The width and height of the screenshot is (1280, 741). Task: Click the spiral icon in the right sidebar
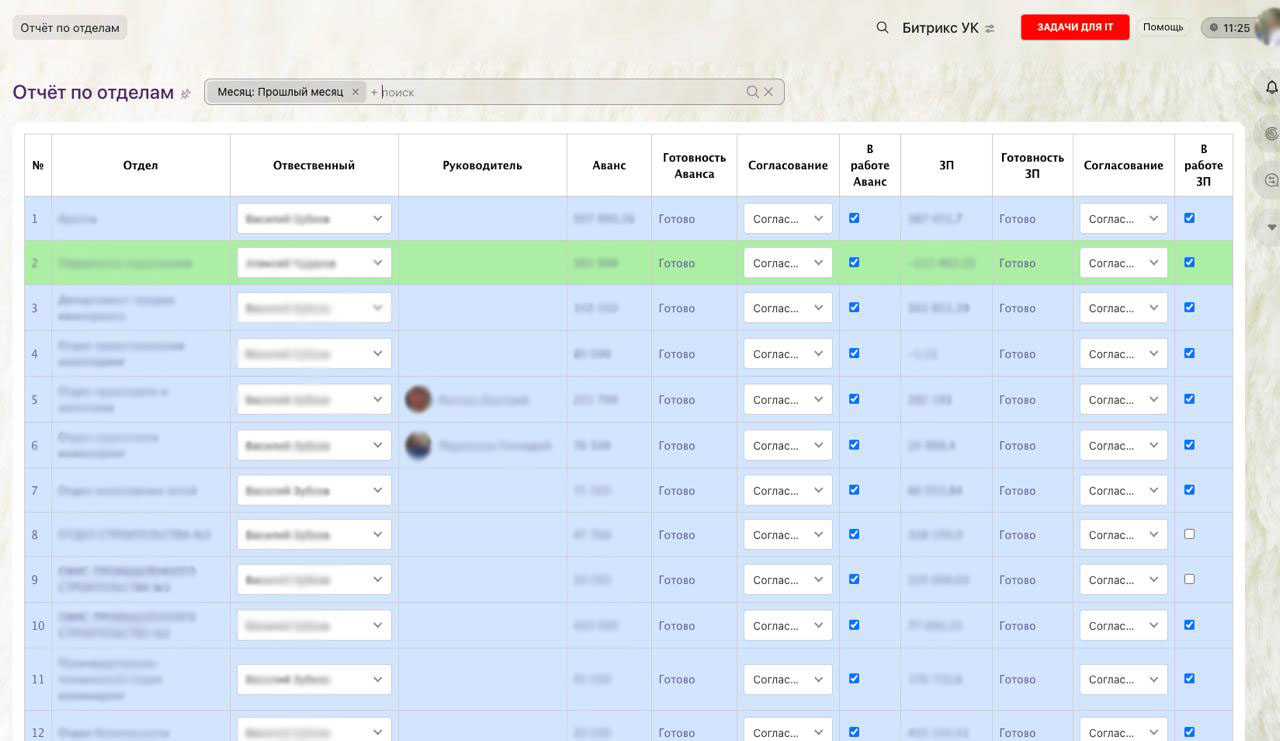1271,133
